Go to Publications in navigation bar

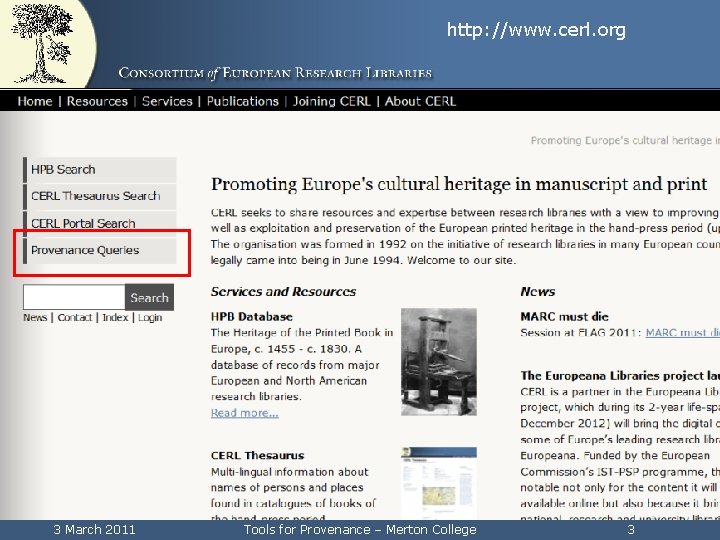[242, 101]
